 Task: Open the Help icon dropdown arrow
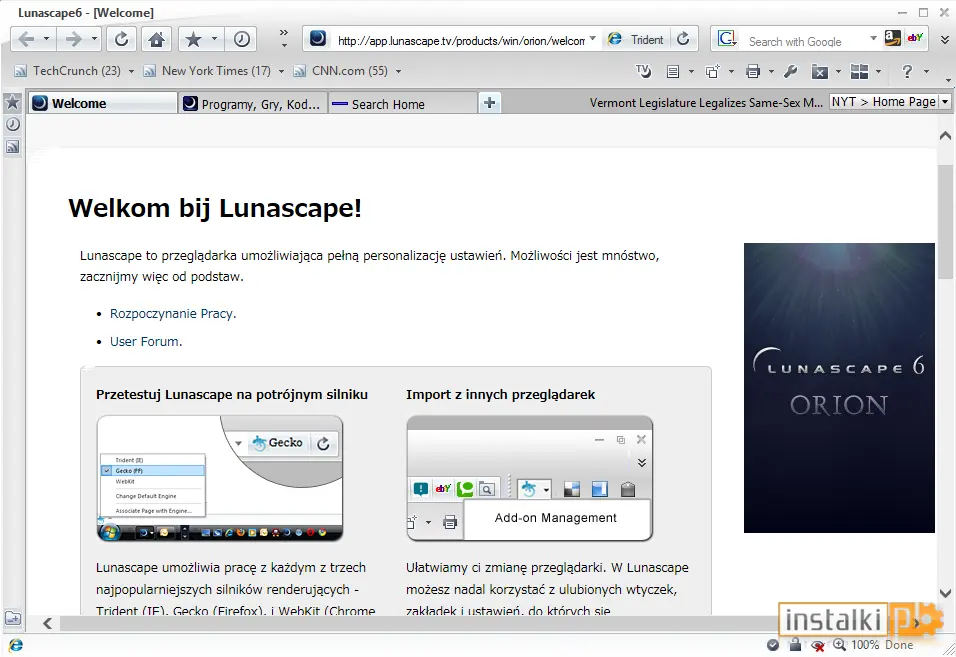(926, 71)
